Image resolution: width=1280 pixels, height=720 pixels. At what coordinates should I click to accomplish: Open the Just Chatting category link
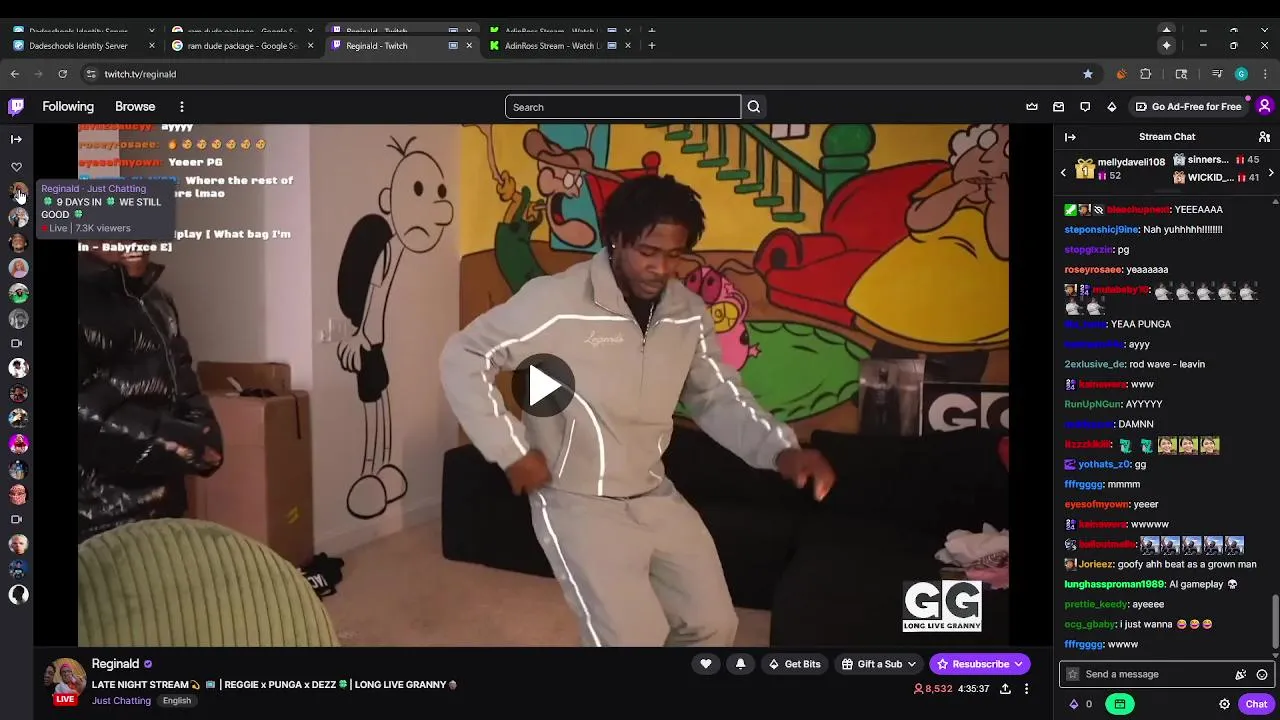pos(121,700)
